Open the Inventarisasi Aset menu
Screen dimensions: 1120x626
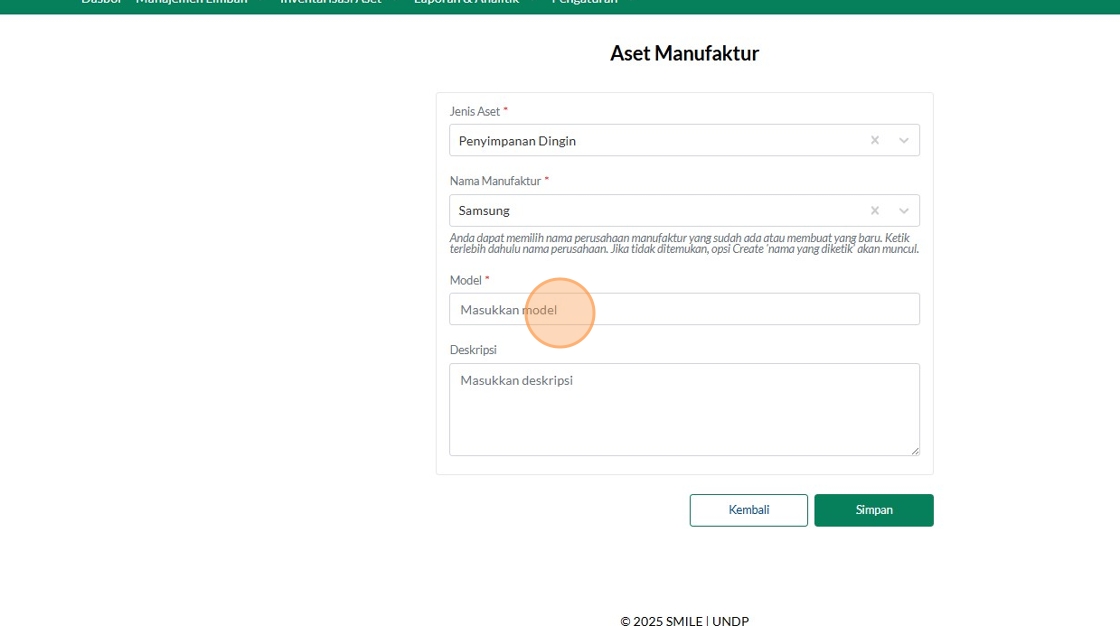pyautogui.click(x=330, y=2)
